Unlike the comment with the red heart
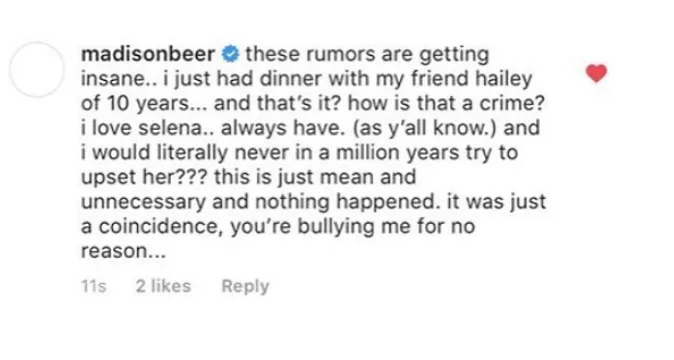Image resolution: width=674 pixels, height=360 pixels. click(597, 73)
